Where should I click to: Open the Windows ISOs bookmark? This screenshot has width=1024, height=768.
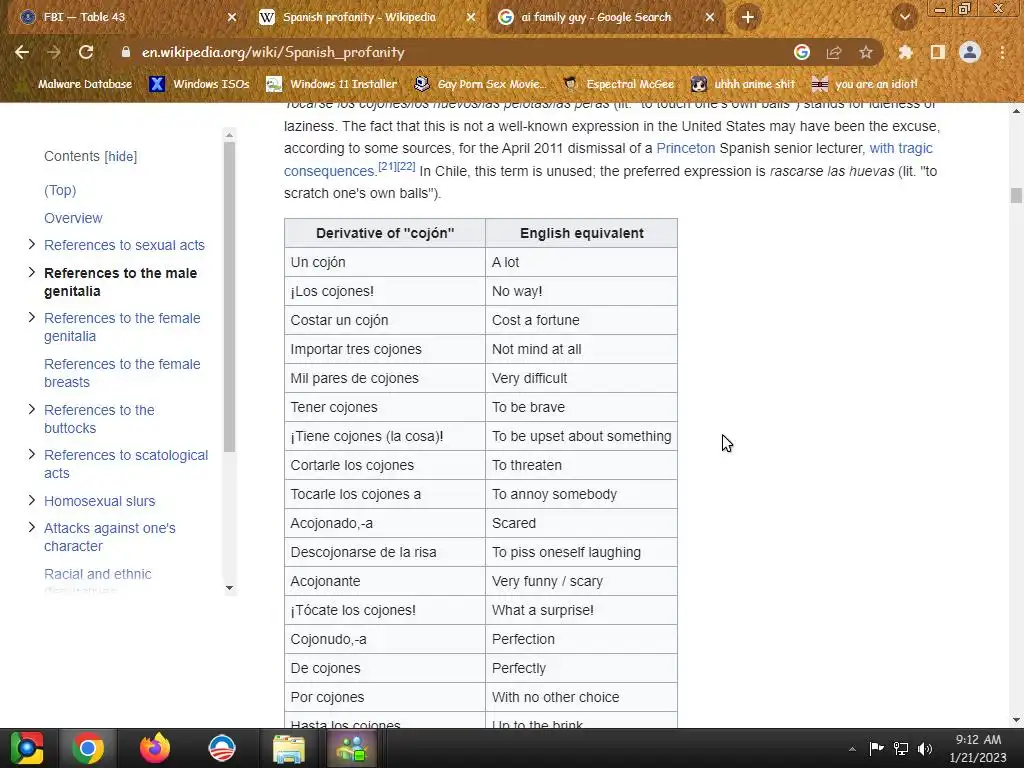200,84
